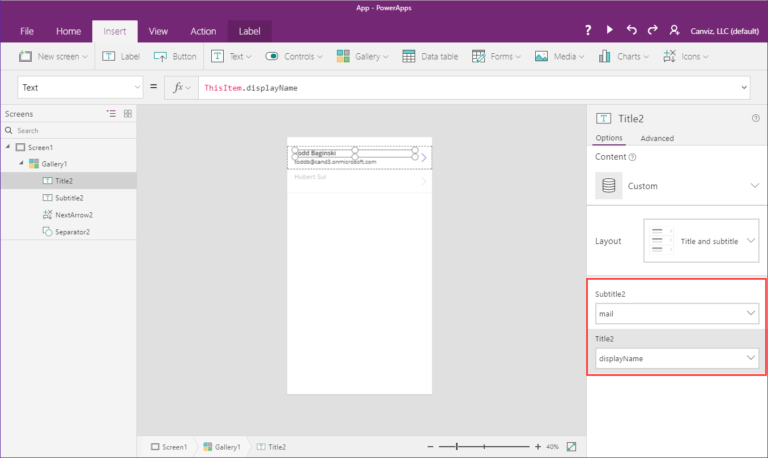The width and height of the screenshot is (768, 458).
Task: Preview the app with play button
Action: pyautogui.click(x=609, y=30)
